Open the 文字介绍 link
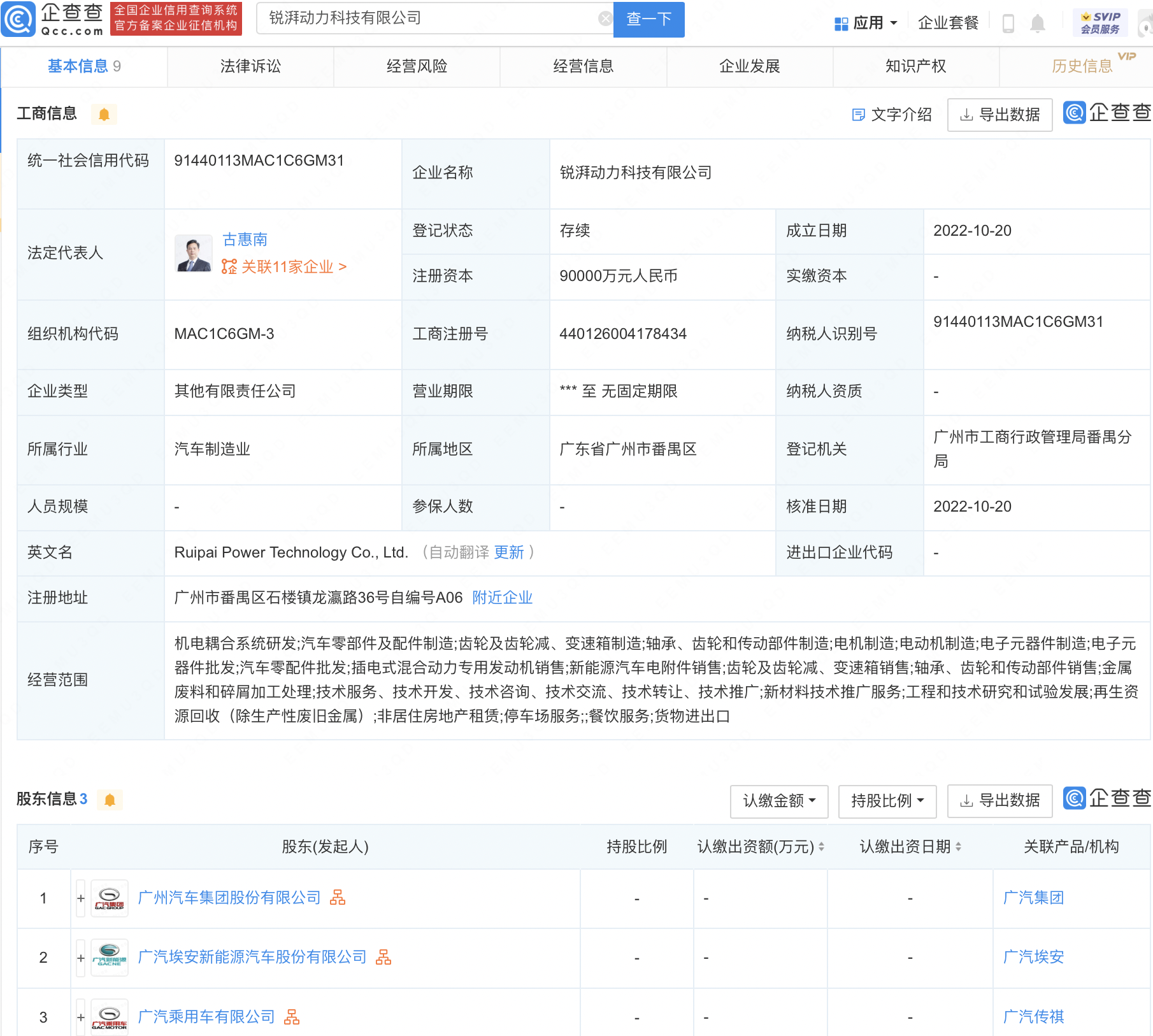The height and width of the screenshot is (1036, 1153). pos(892,115)
